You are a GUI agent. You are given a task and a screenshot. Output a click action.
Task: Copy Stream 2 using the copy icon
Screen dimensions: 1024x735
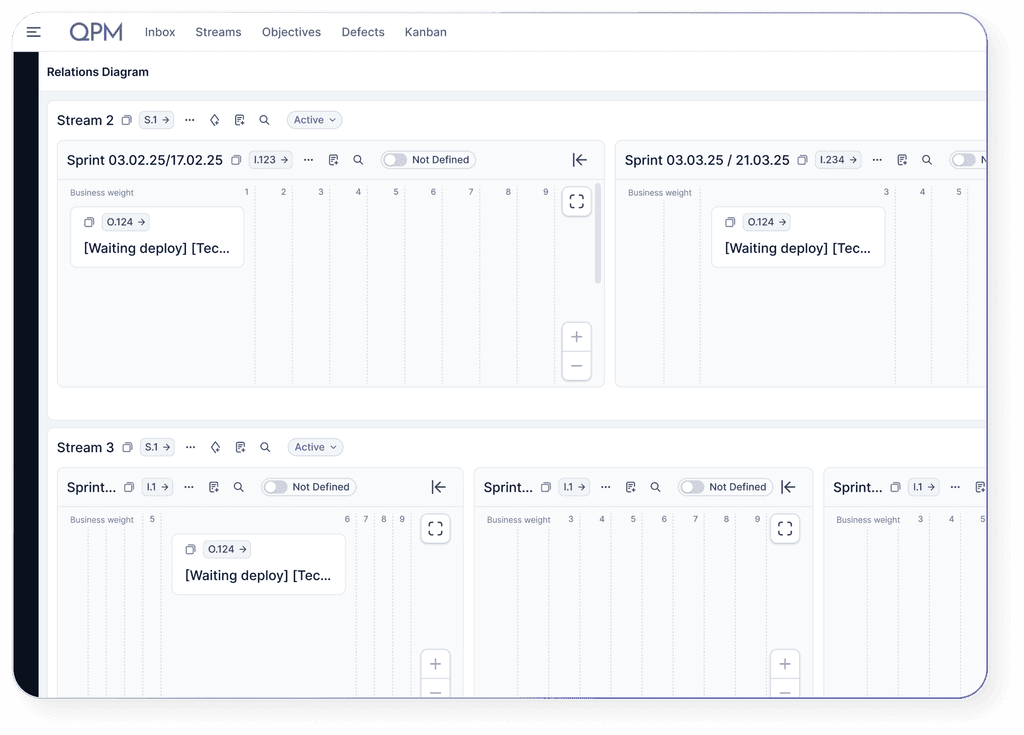click(126, 120)
